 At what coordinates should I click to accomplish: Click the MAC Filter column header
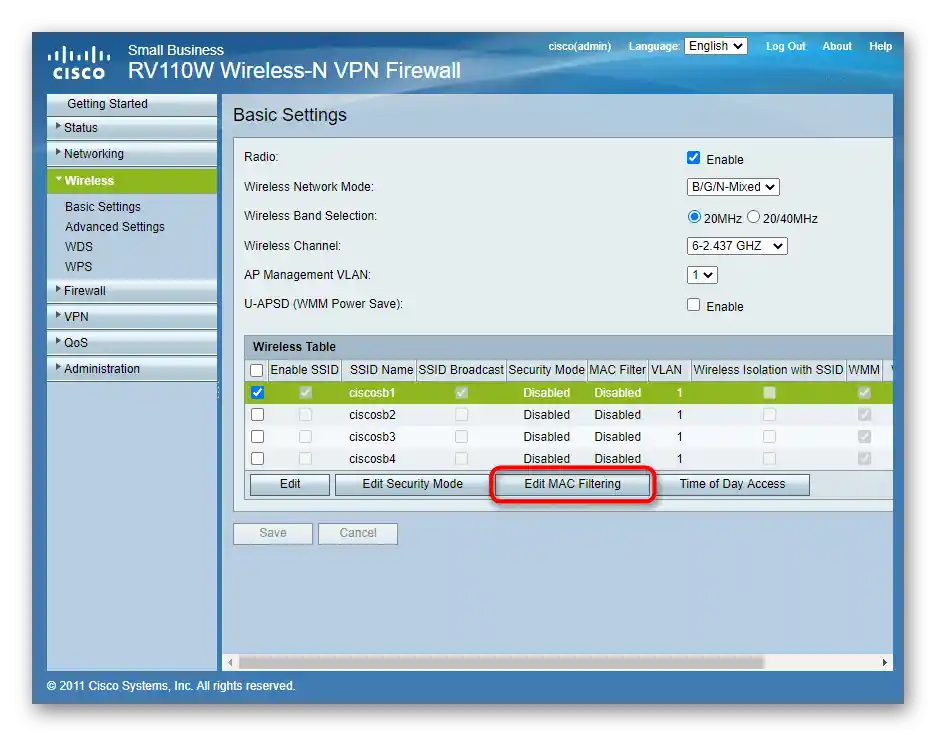pyautogui.click(x=617, y=370)
